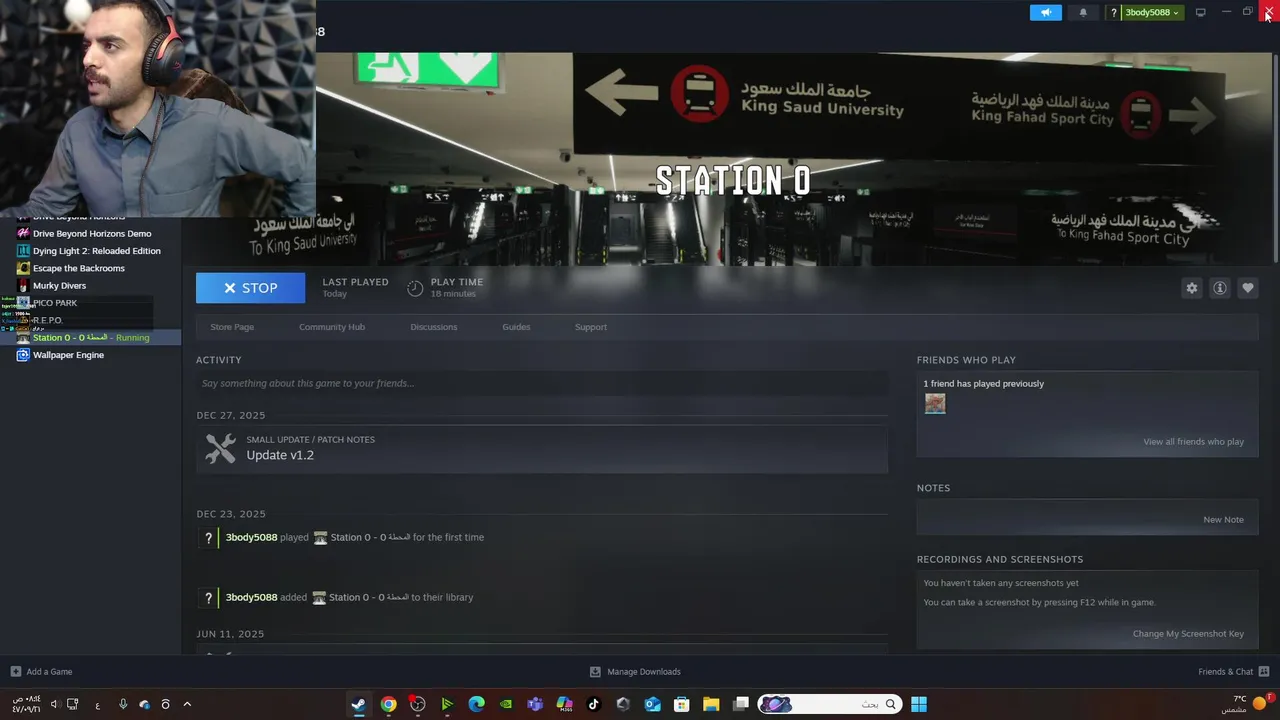This screenshot has height=720, width=1280.
Task: Open Microsoft Teams from the taskbar
Action: click(535, 704)
